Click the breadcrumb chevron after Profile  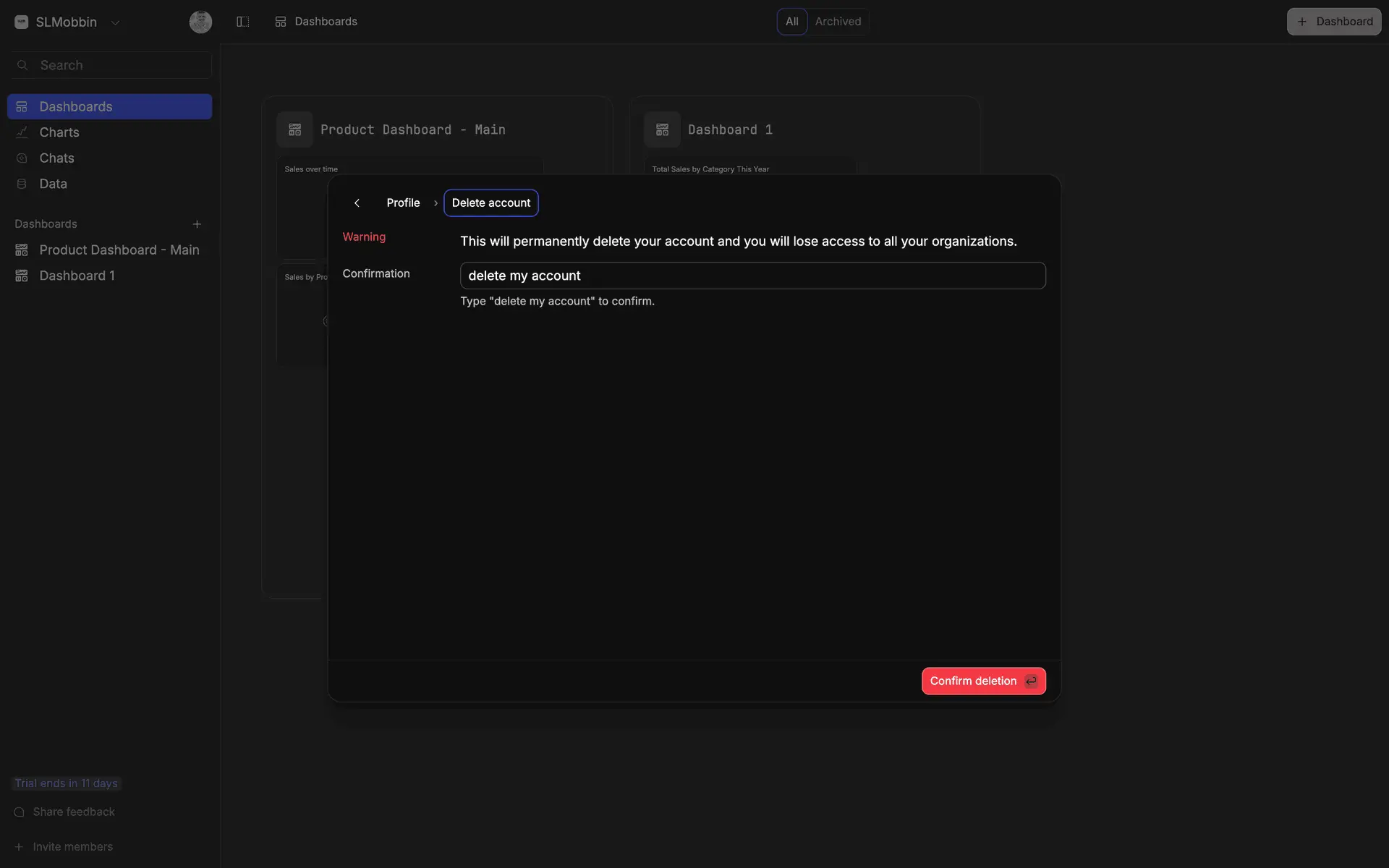coord(436,203)
